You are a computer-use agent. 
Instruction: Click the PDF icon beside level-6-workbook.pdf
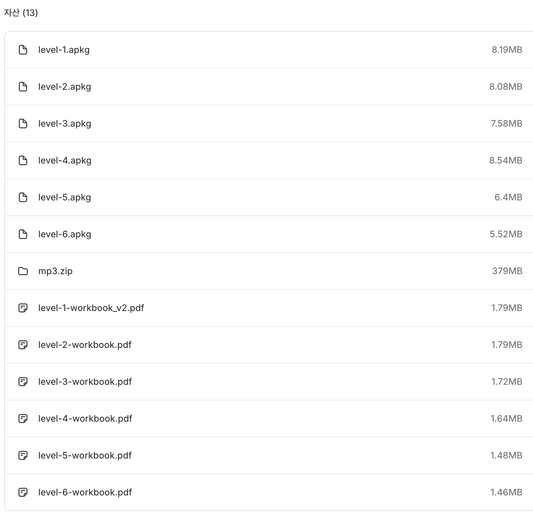coord(23,493)
